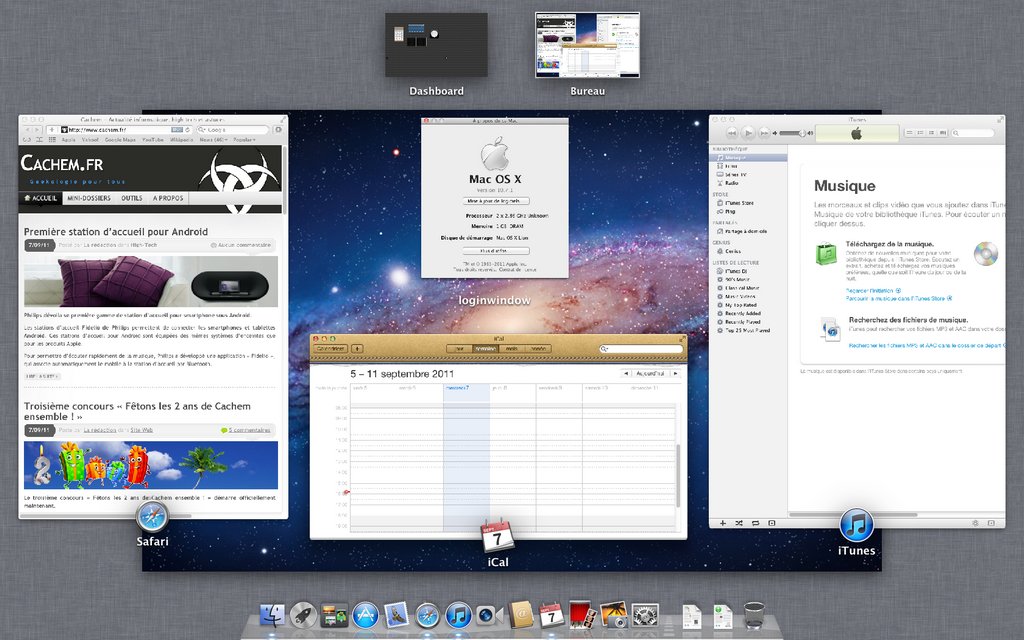Open iTunes from the Dock

458,615
